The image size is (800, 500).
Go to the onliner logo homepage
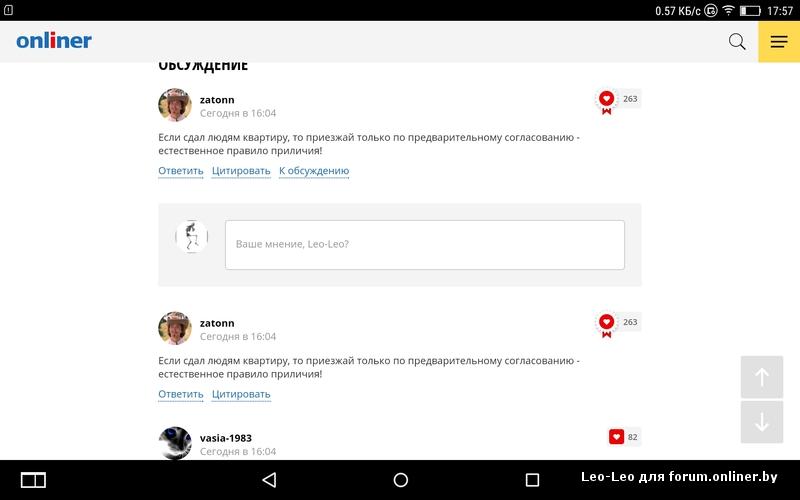(x=54, y=40)
